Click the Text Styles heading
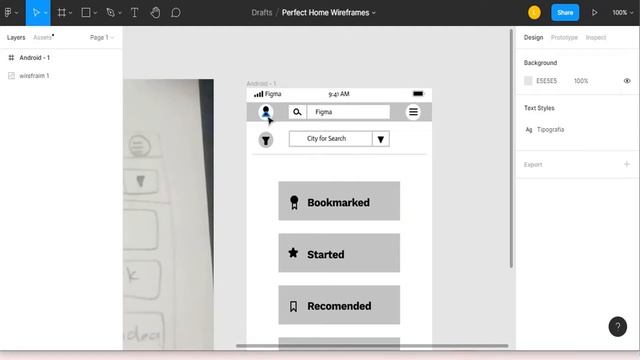This screenshot has height=360, width=640. point(539,108)
